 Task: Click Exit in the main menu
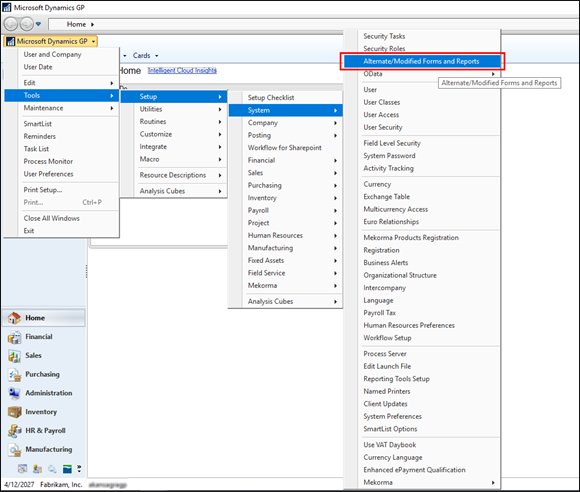(x=62, y=231)
